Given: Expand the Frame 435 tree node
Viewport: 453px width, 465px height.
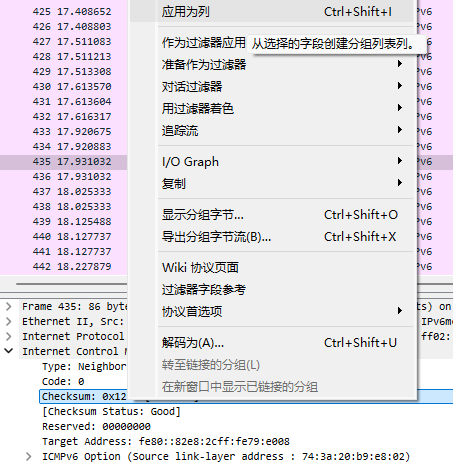Looking at the screenshot, I should pos(9,306).
